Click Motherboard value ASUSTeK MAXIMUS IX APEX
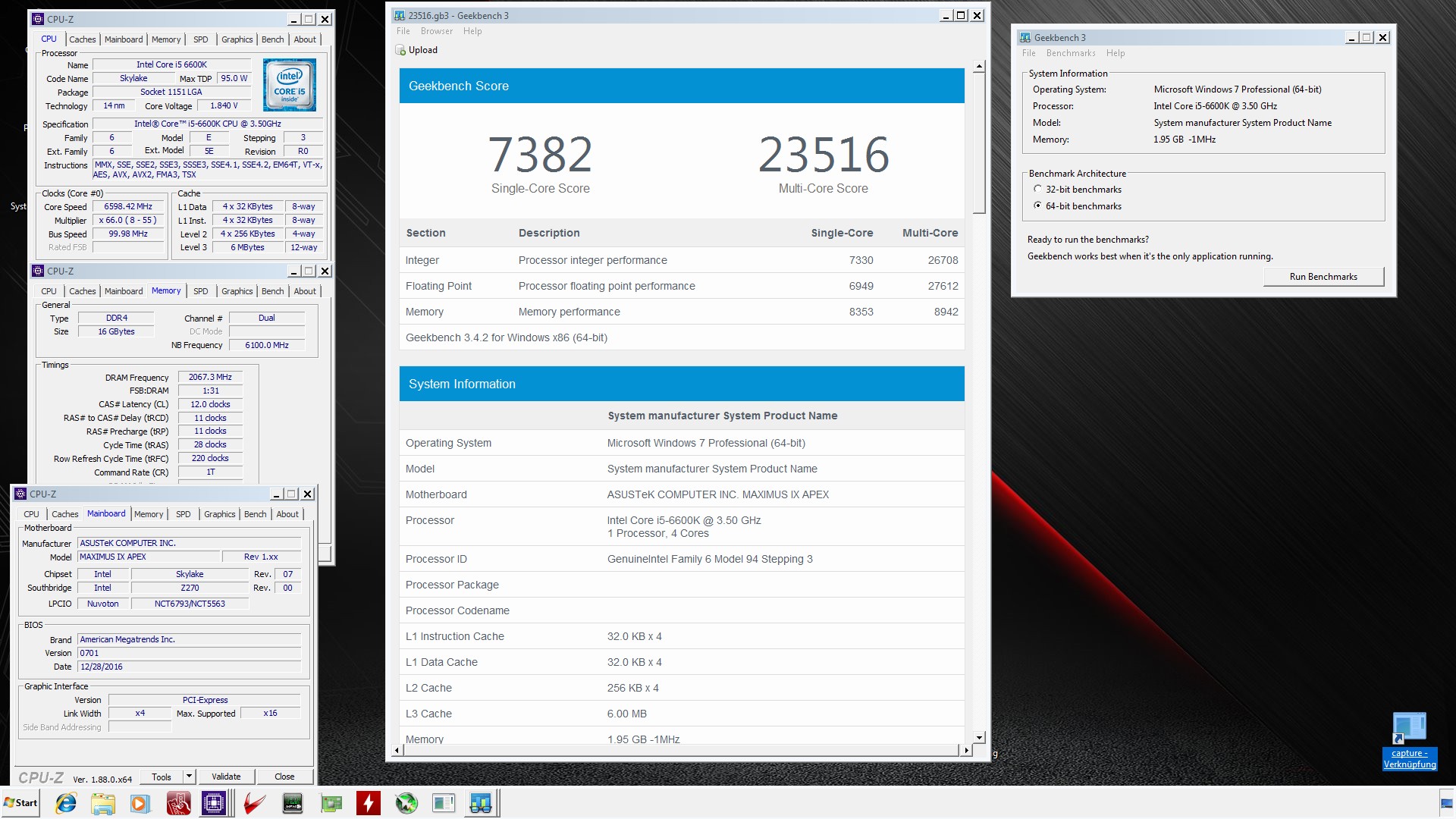The height and width of the screenshot is (819, 1456). (x=717, y=494)
